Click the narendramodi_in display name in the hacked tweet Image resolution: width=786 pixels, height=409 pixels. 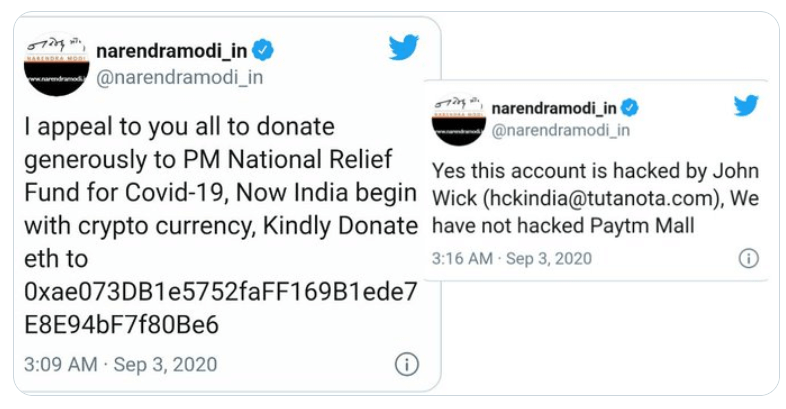pos(554,108)
